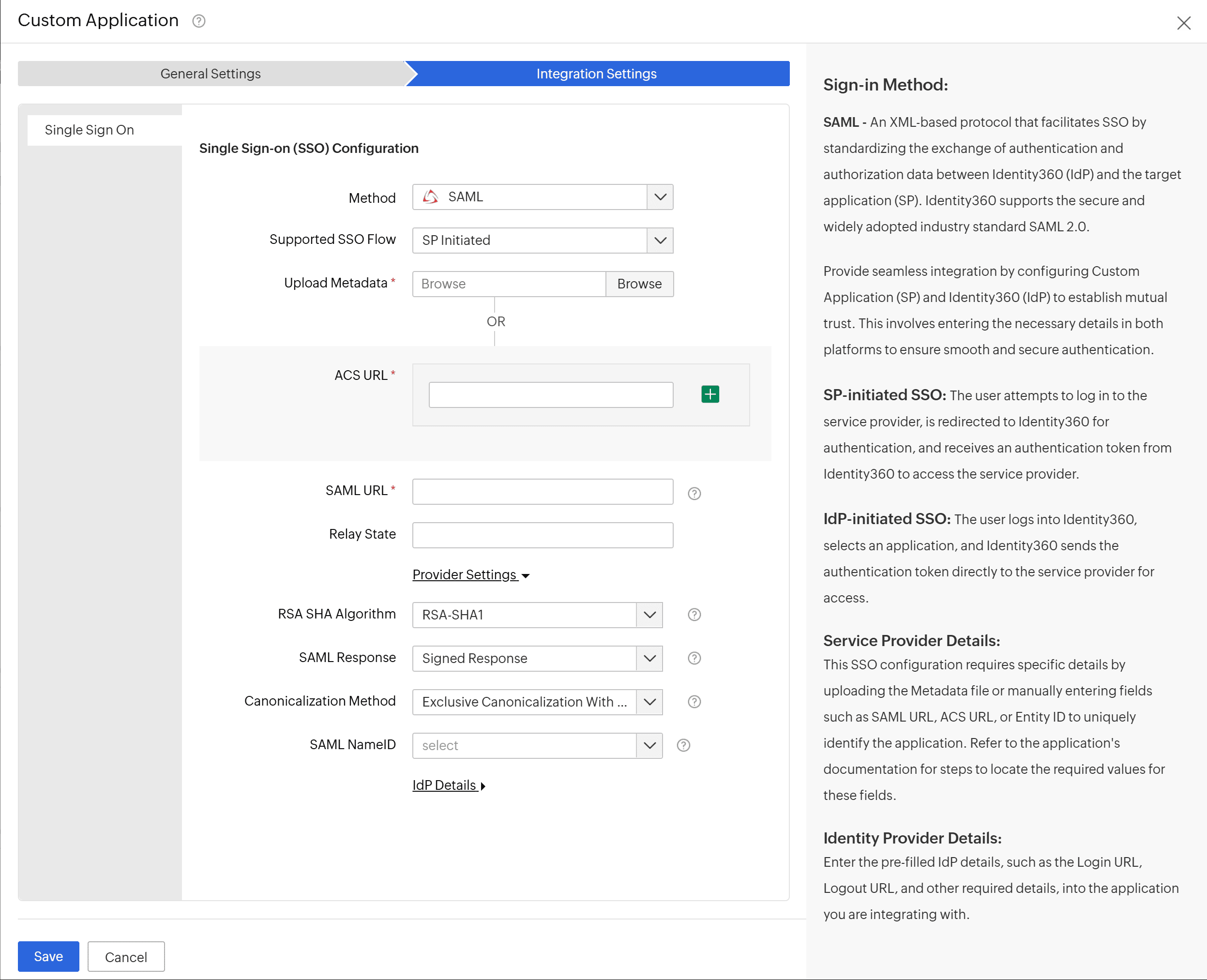Open the Method dropdown showing SAML
1207x980 pixels.
543,197
